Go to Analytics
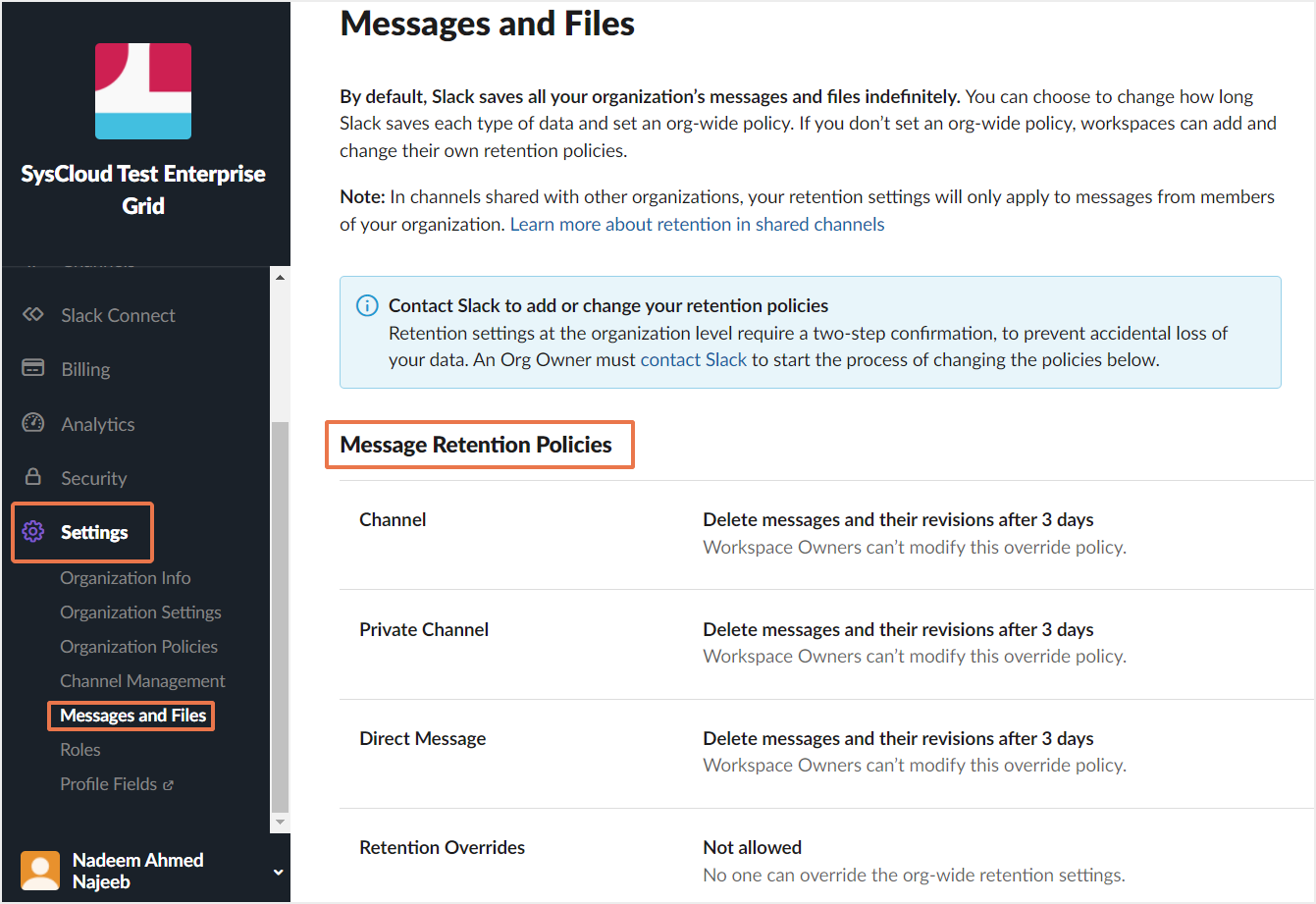 click(98, 424)
